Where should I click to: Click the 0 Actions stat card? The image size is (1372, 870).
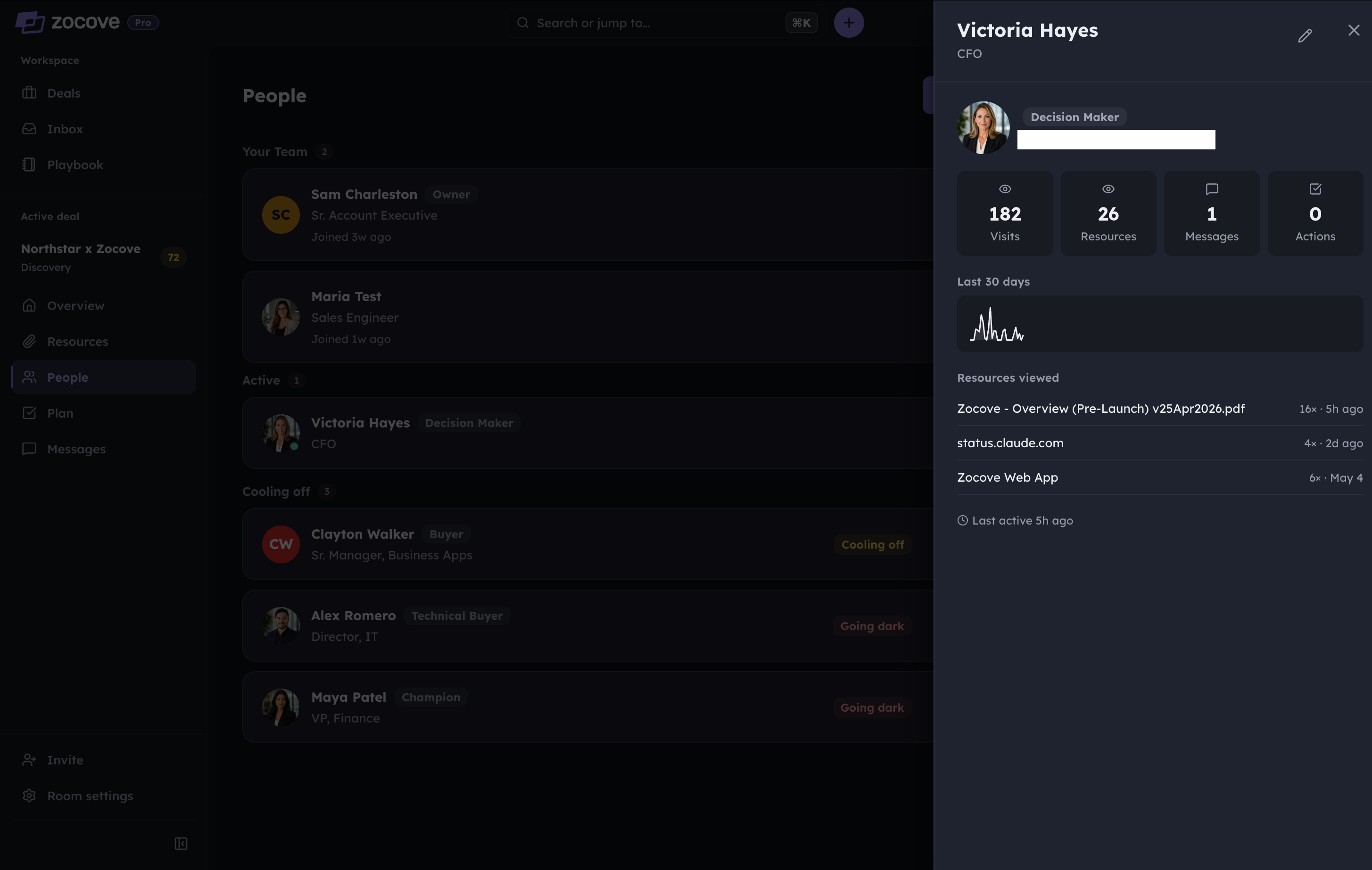click(1315, 213)
